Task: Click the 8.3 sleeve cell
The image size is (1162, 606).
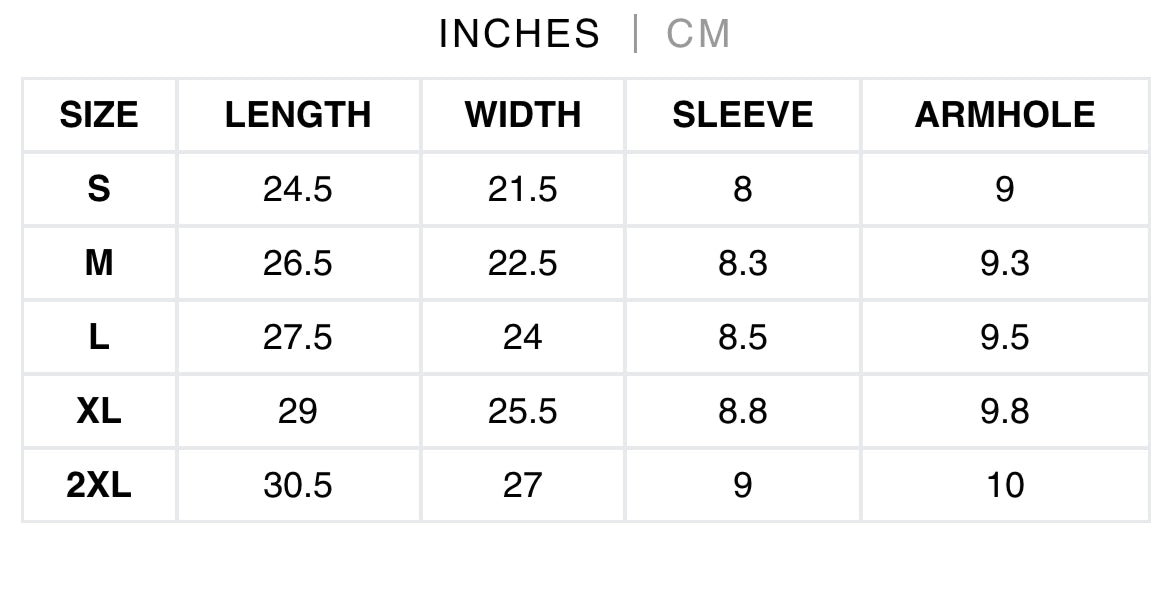Action: pyautogui.click(x=742, y=263)
